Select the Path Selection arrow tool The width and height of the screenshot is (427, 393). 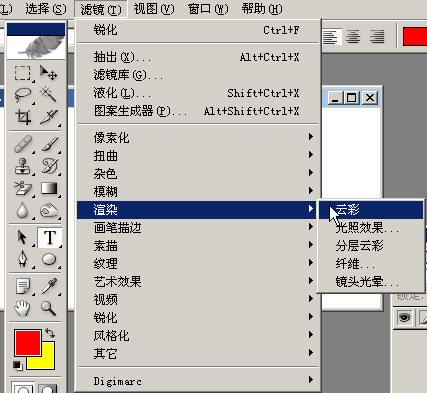22,237
